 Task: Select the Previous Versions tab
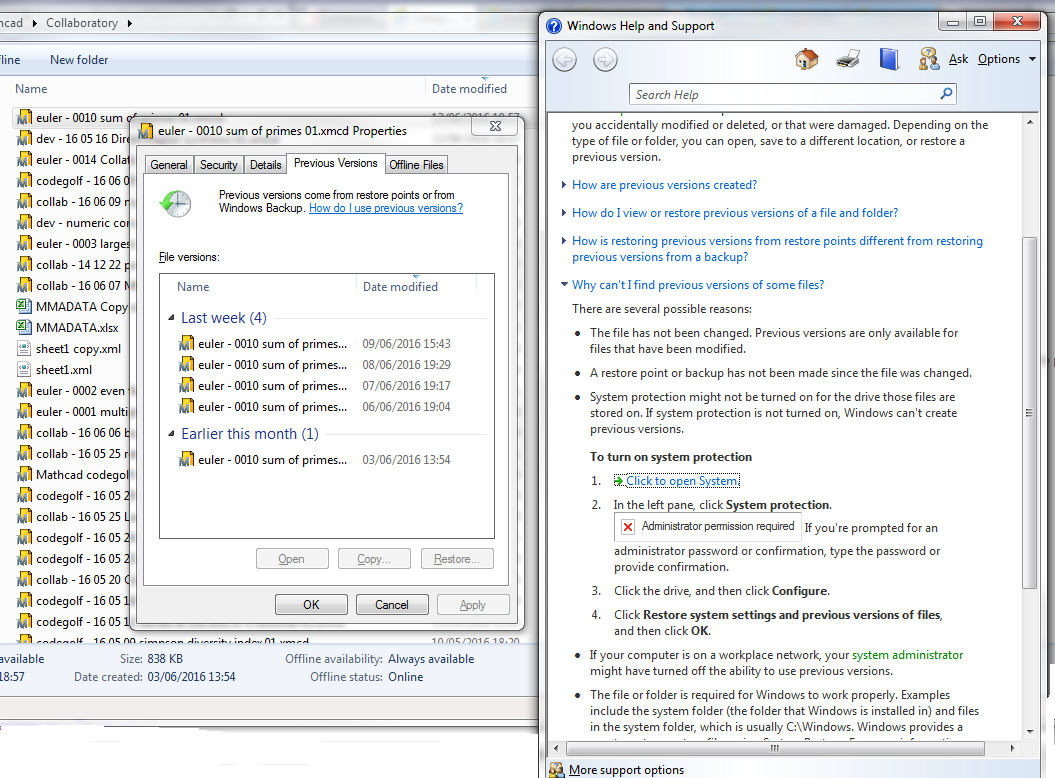(336, 164)
